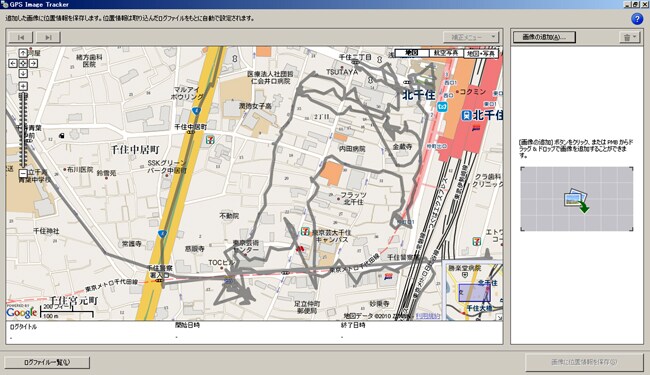
Task: Open help with blue question mark icon
Action: pos(637,19)
